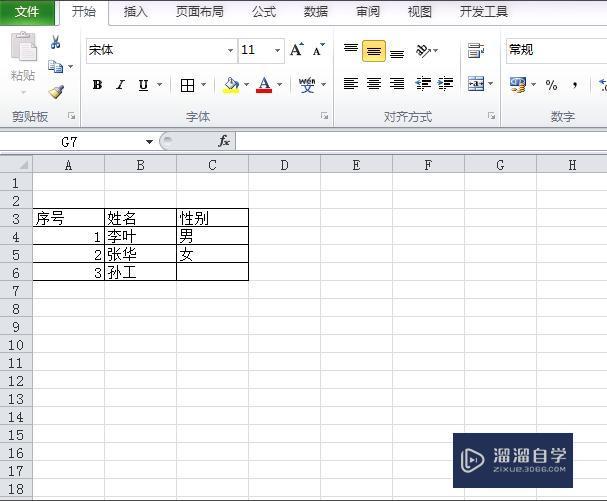Screen dimensions: 607x501
Task: Click the Cut scissors icon
Action: coord(55,42)
